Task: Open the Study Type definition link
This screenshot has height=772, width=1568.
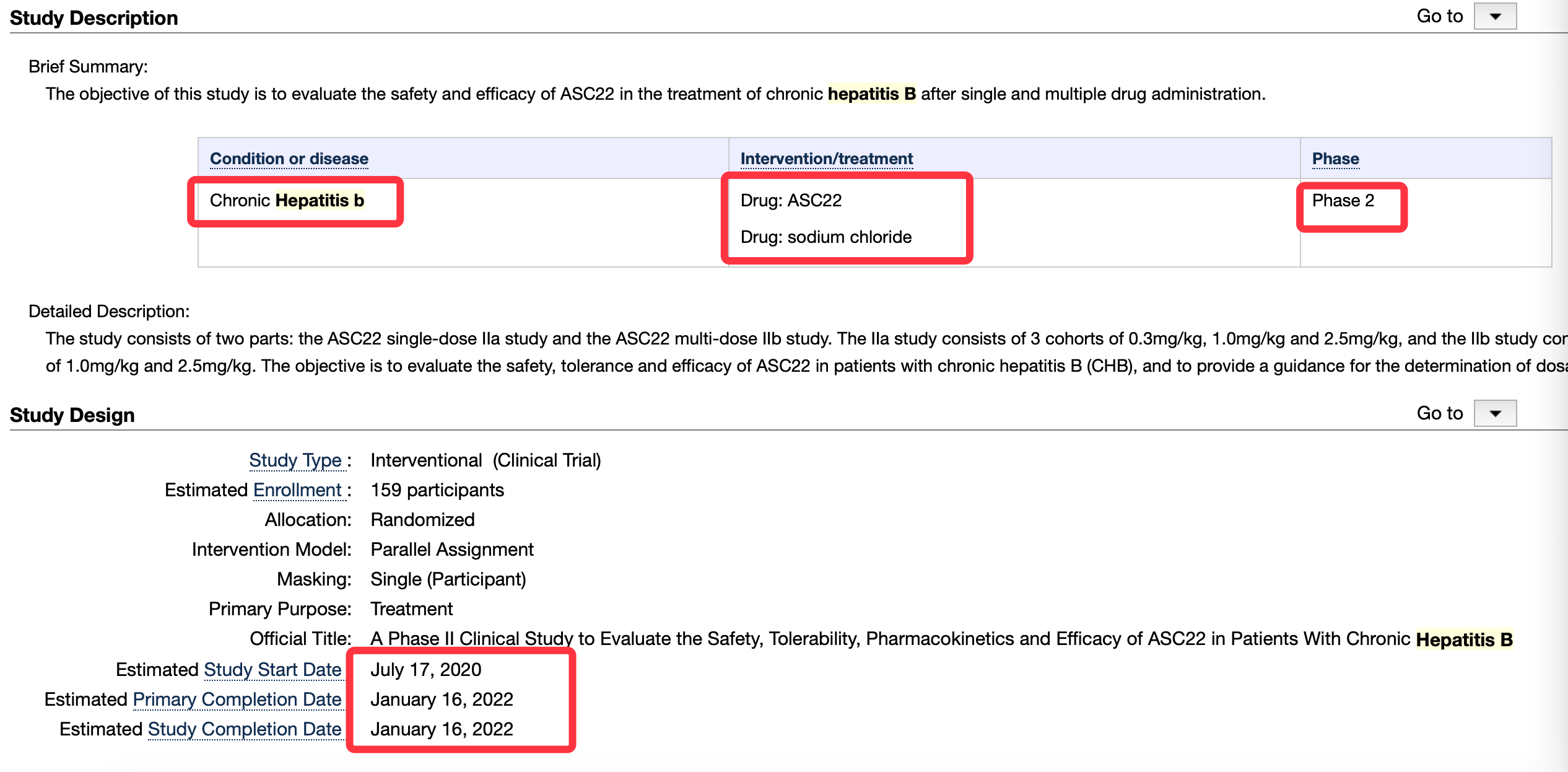Action: pyautogui.click(x=295, y=460)
